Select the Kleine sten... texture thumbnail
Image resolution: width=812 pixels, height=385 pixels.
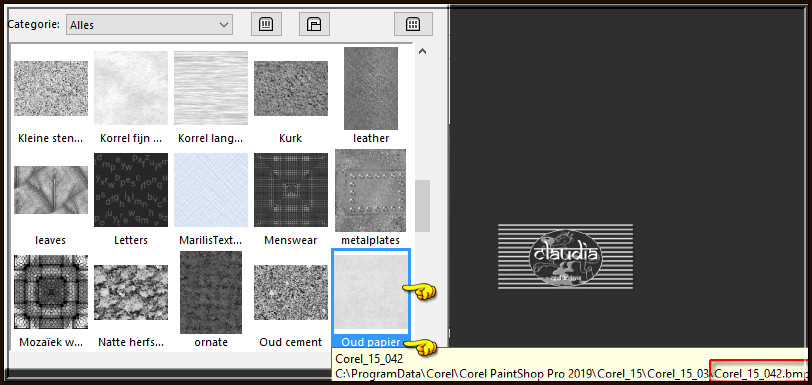pos(51,88)
